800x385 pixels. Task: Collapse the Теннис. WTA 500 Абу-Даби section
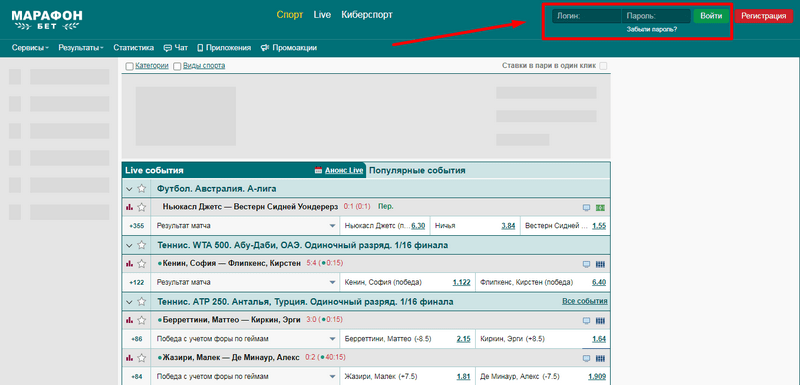click(x=129, y=246)
